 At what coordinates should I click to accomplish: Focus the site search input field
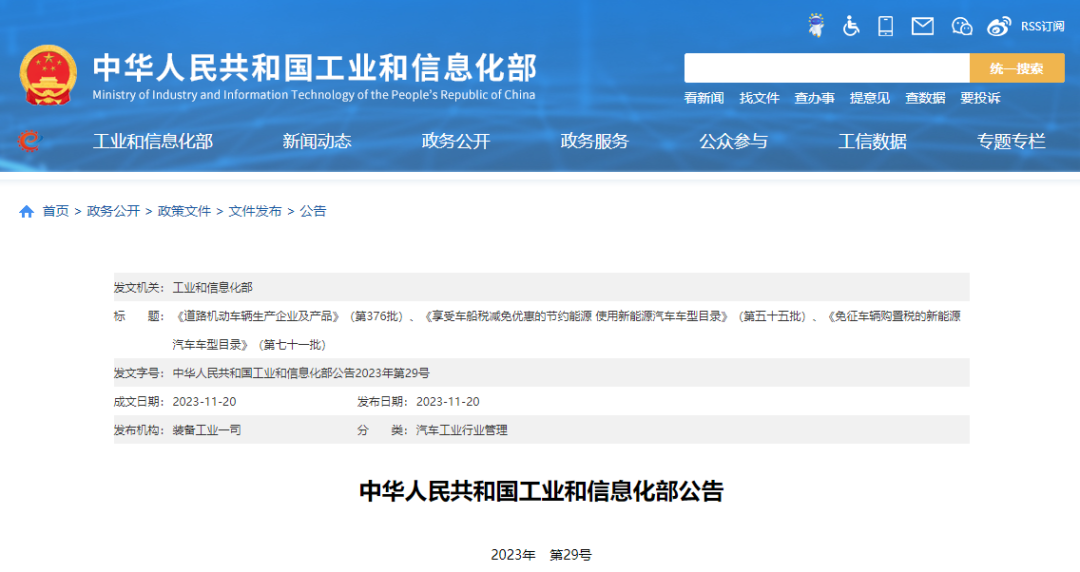(827, 68)
